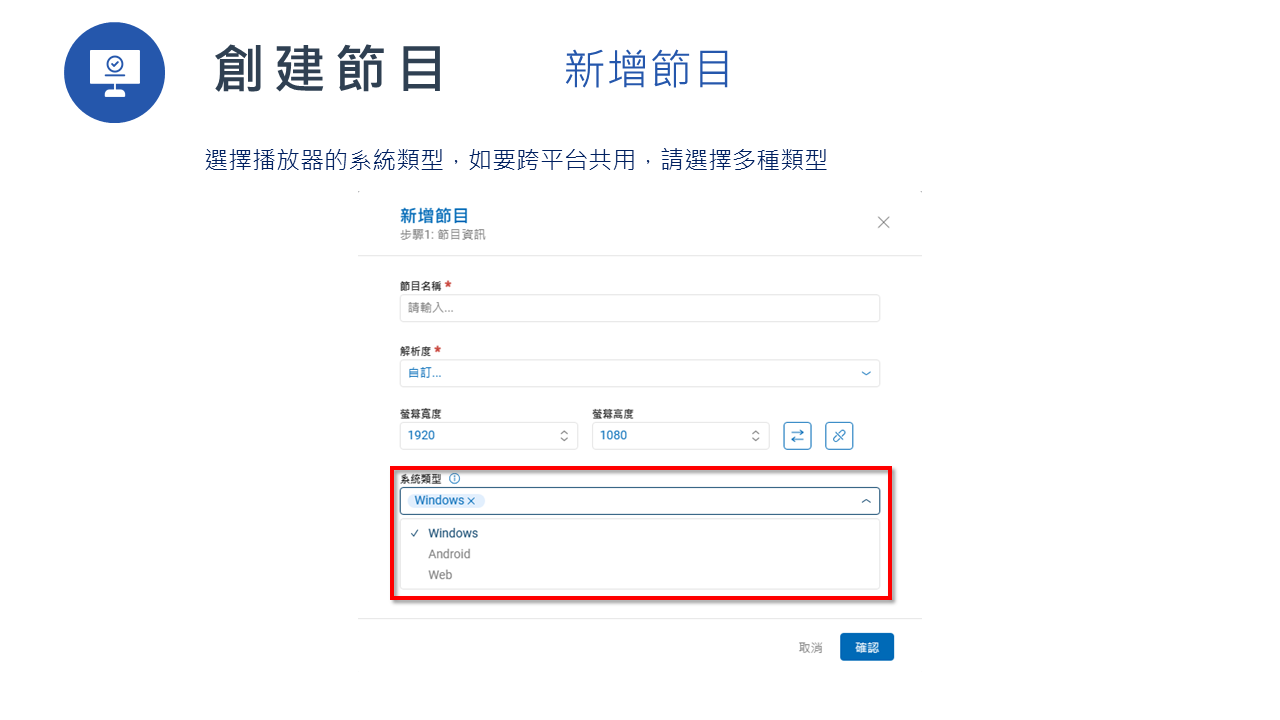The image size is (1280, 720).
Task: Deselect the checked Windows option
Action: click(452, 533)
